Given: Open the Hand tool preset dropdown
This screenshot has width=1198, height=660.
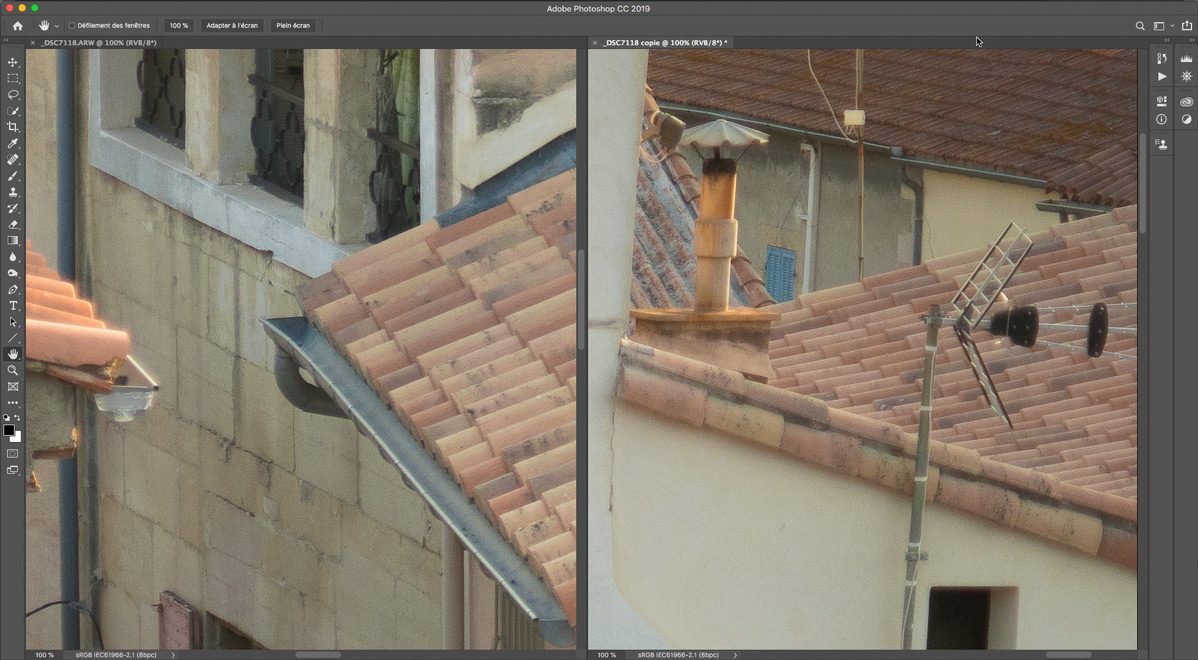Looking at the screenshot, I should (56, 25).
